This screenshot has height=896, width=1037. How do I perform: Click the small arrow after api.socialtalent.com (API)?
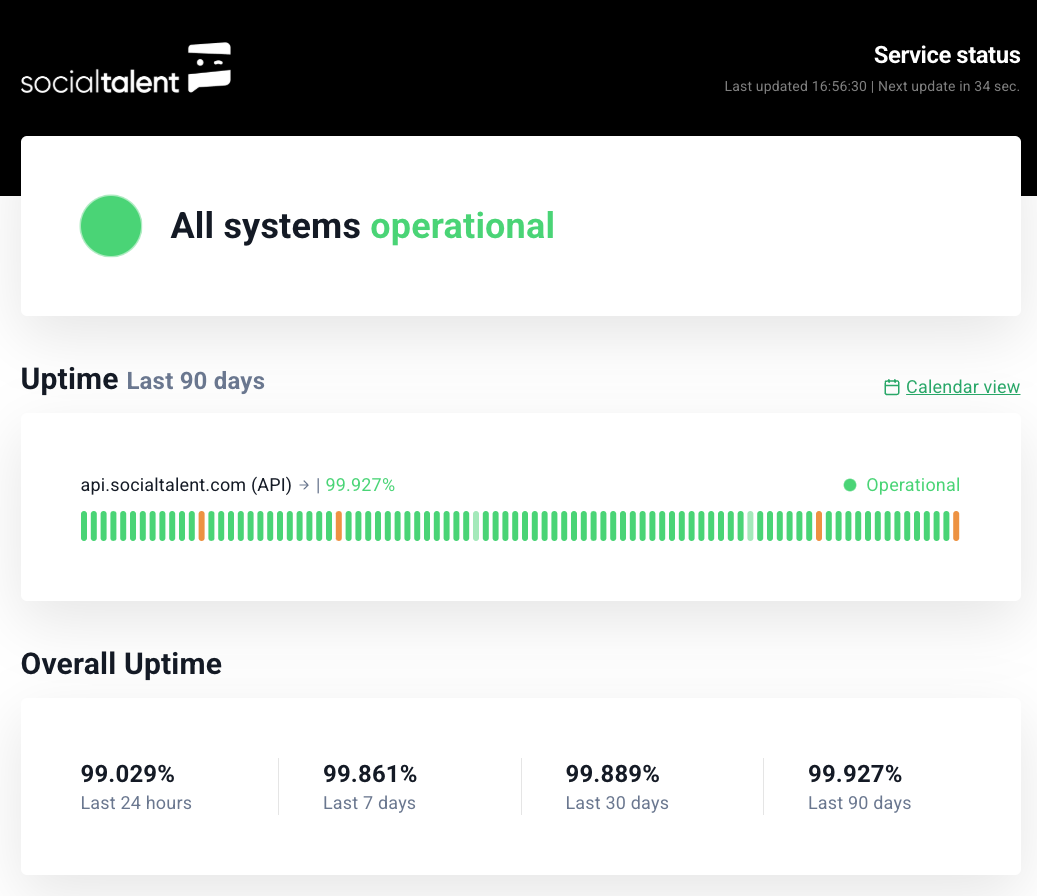304,485
